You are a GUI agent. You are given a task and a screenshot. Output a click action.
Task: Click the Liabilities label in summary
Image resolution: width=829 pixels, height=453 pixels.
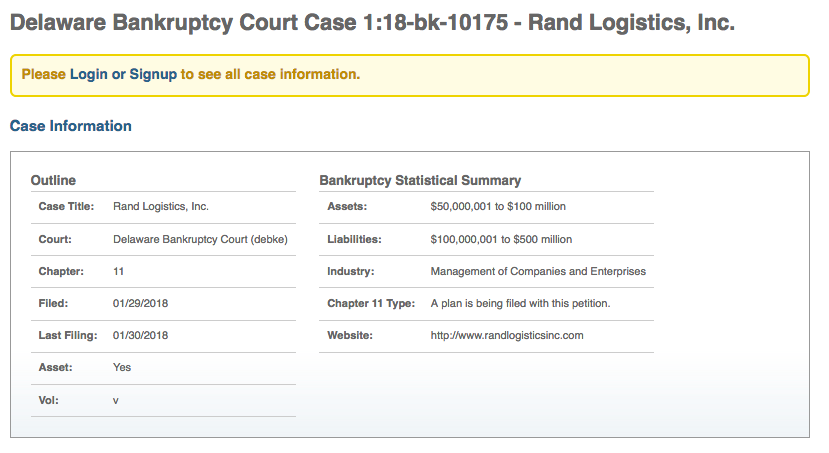[354, 239]
